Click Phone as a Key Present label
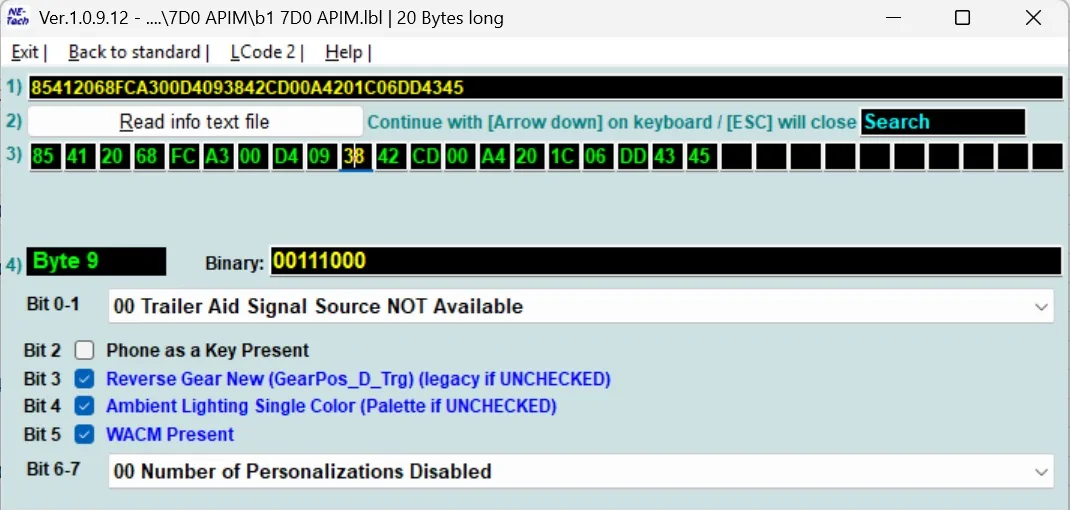This screenshot has height=510, width=1070. point(207,351)
